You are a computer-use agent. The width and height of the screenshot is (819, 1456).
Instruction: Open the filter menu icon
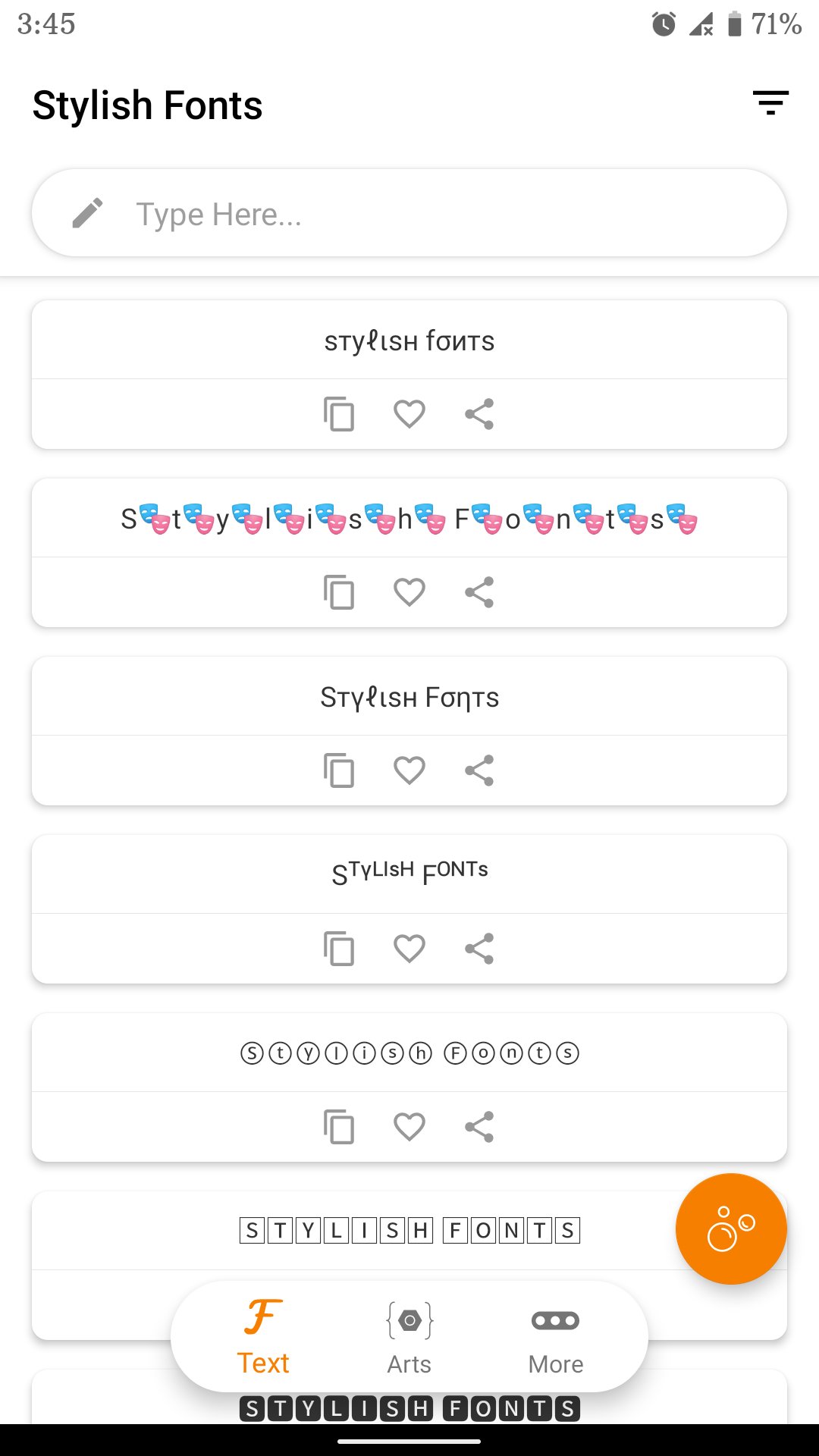coord(770,103)
